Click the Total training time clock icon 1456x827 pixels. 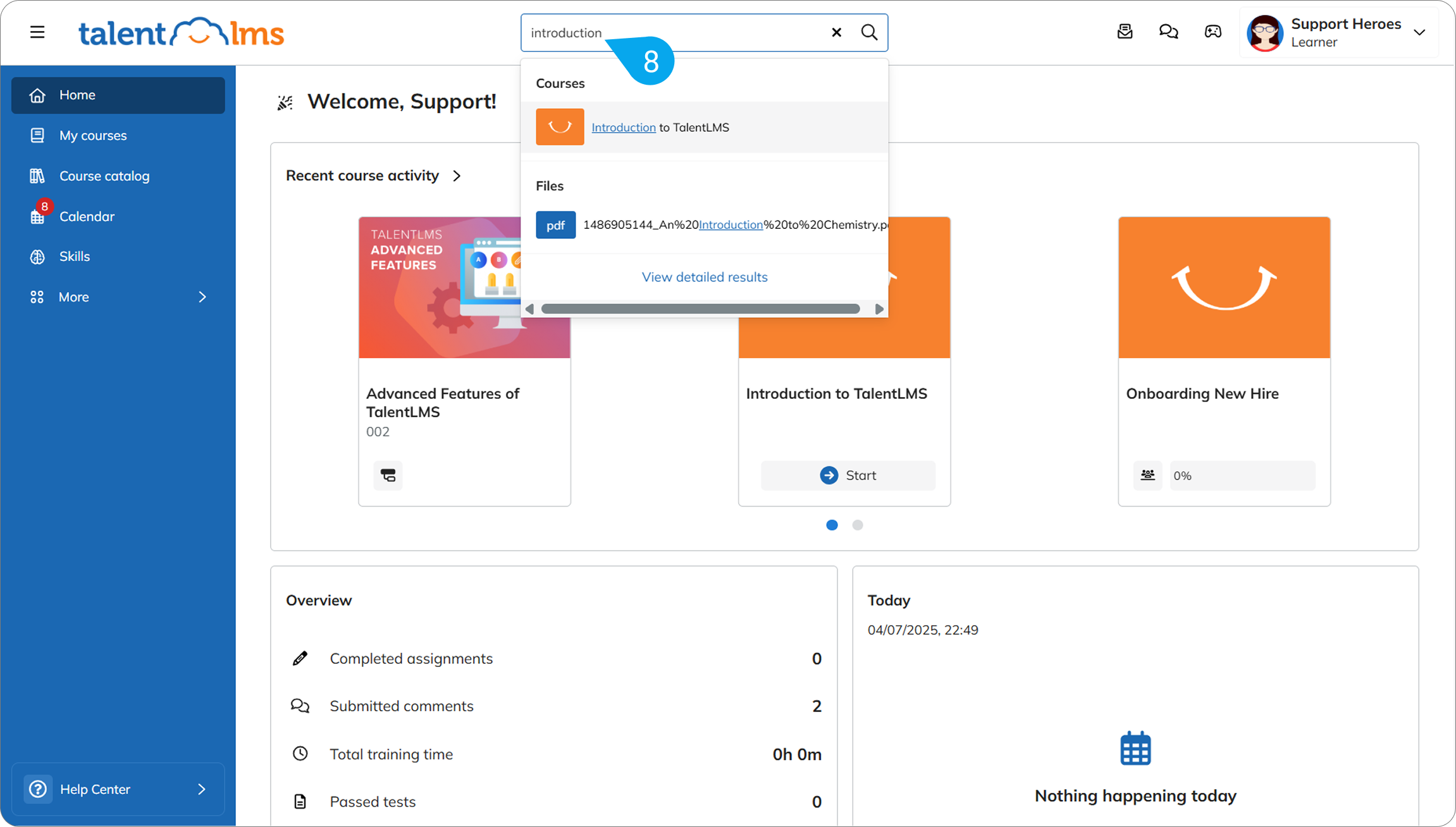(x=300, y=754)
